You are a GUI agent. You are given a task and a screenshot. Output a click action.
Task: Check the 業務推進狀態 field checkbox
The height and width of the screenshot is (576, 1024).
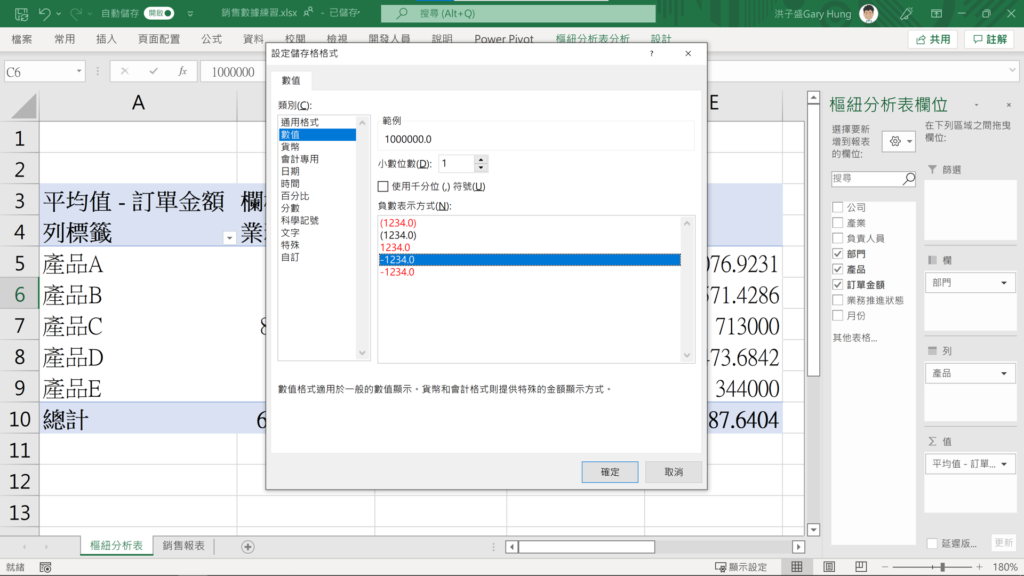pyautogui.click(x=838, y=300)
